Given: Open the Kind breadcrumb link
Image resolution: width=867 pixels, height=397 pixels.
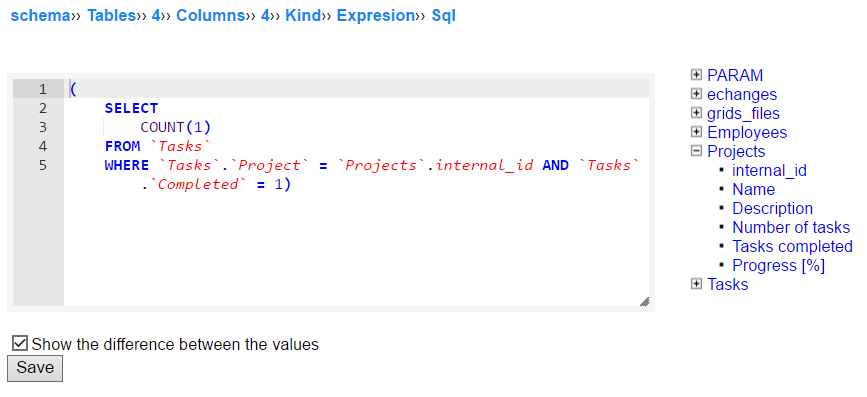Looking at the screenshot, I should click(x=302, y=16).
